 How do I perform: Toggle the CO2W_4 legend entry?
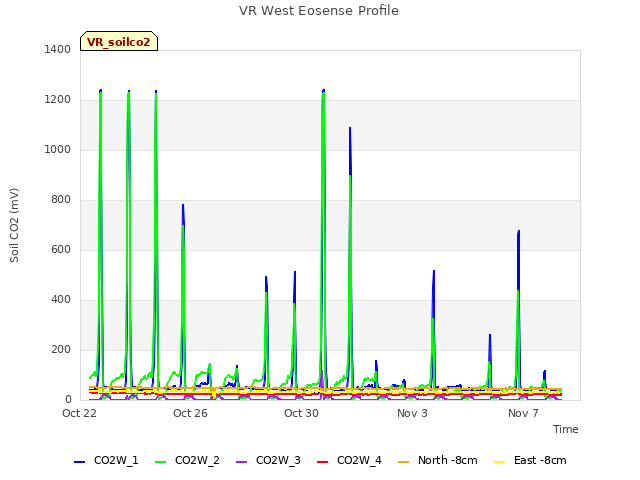pyautogui.click(x=349, y=460)
